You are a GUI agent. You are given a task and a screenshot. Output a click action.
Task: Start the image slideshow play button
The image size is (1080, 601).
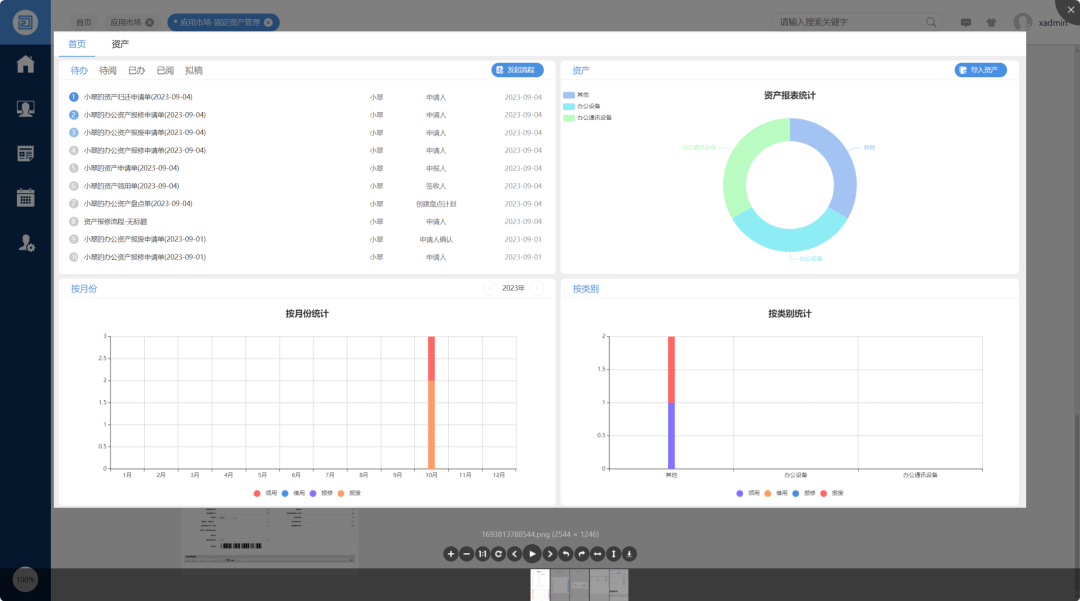[x=532, y=553]
